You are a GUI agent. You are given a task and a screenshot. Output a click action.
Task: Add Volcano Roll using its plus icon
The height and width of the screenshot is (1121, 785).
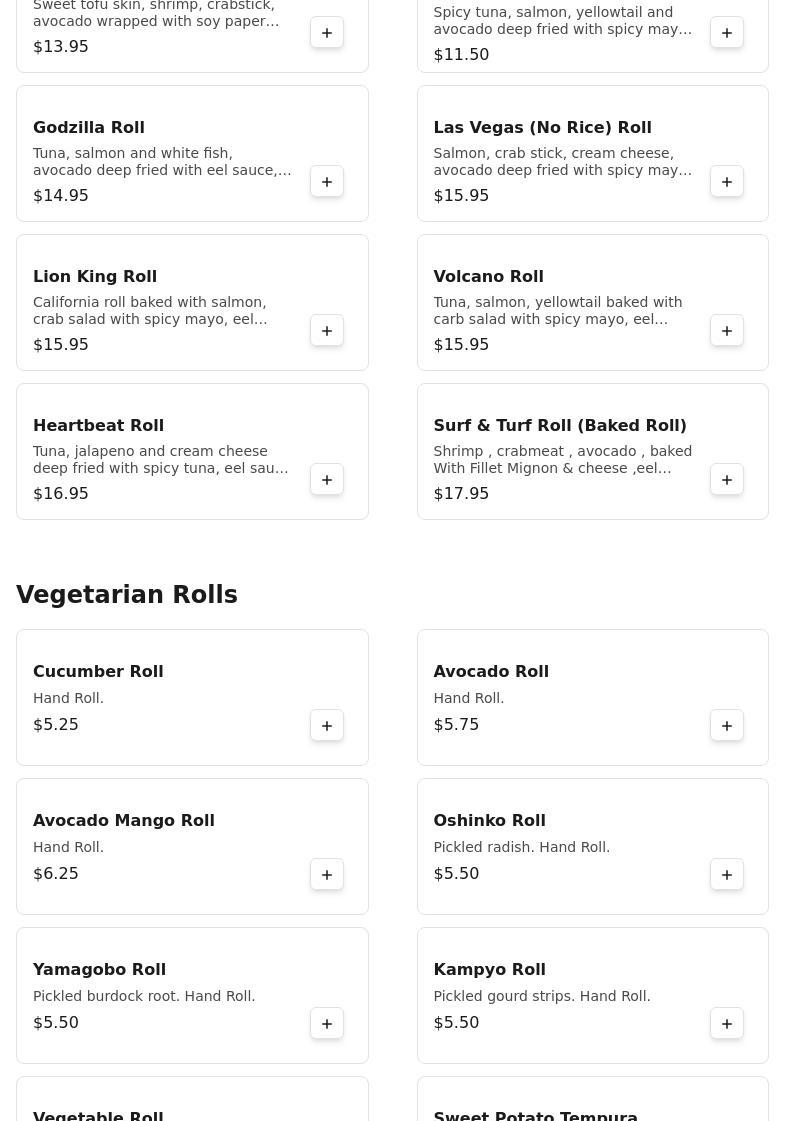click(x=727, y=331)
